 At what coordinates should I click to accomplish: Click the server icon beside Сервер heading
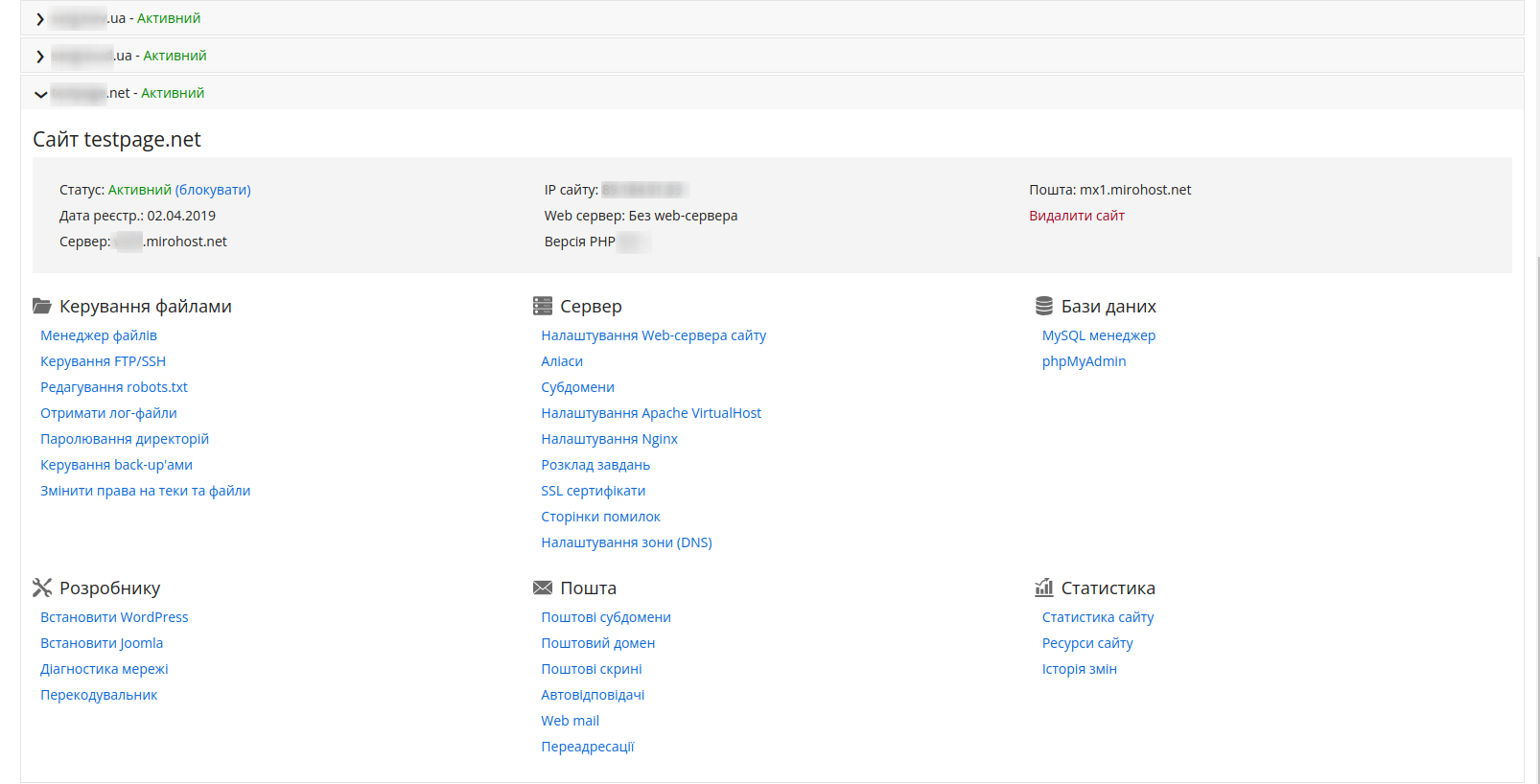pos(543,306)
